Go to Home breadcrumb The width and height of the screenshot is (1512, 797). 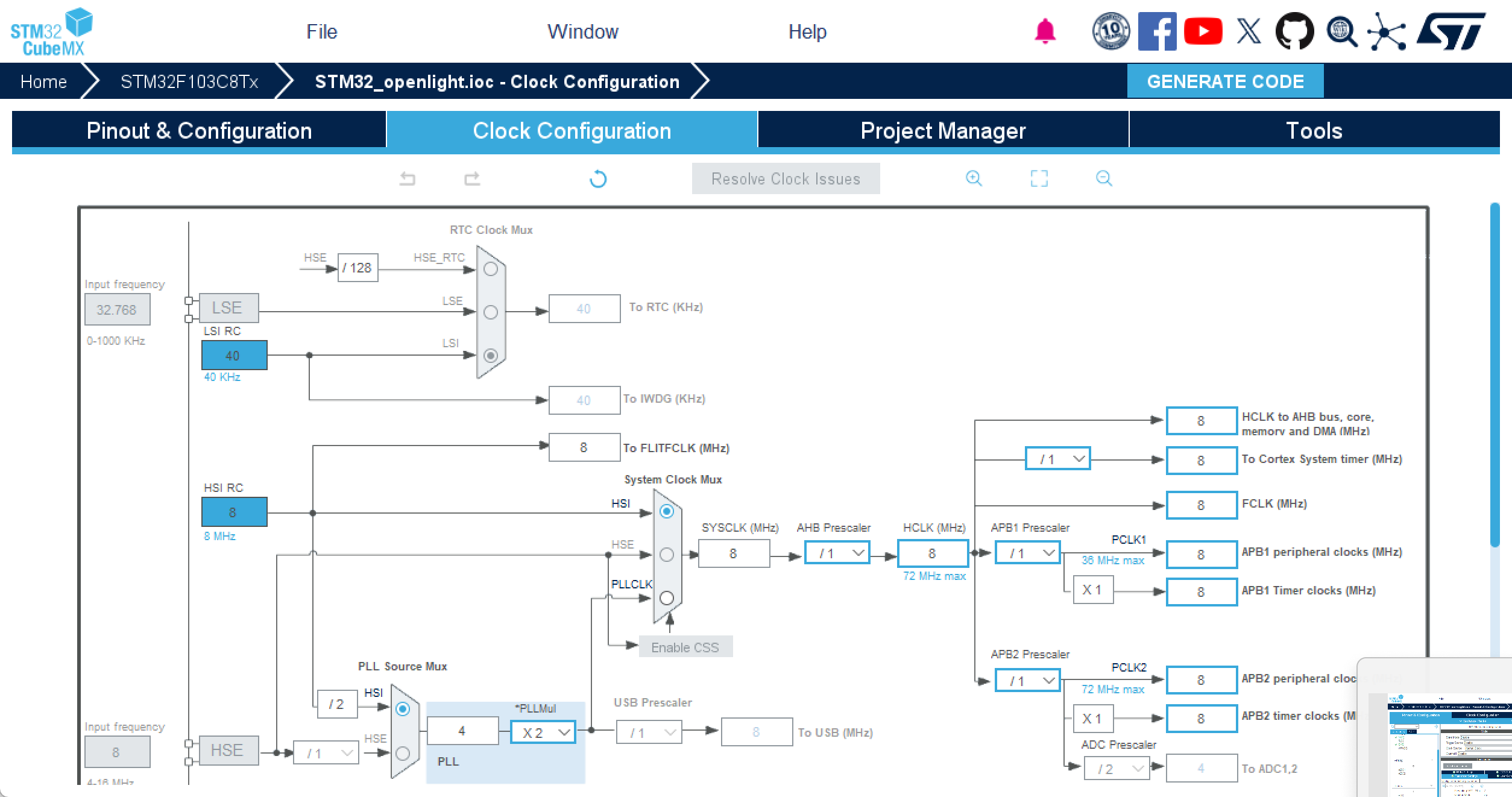(43, 81)
